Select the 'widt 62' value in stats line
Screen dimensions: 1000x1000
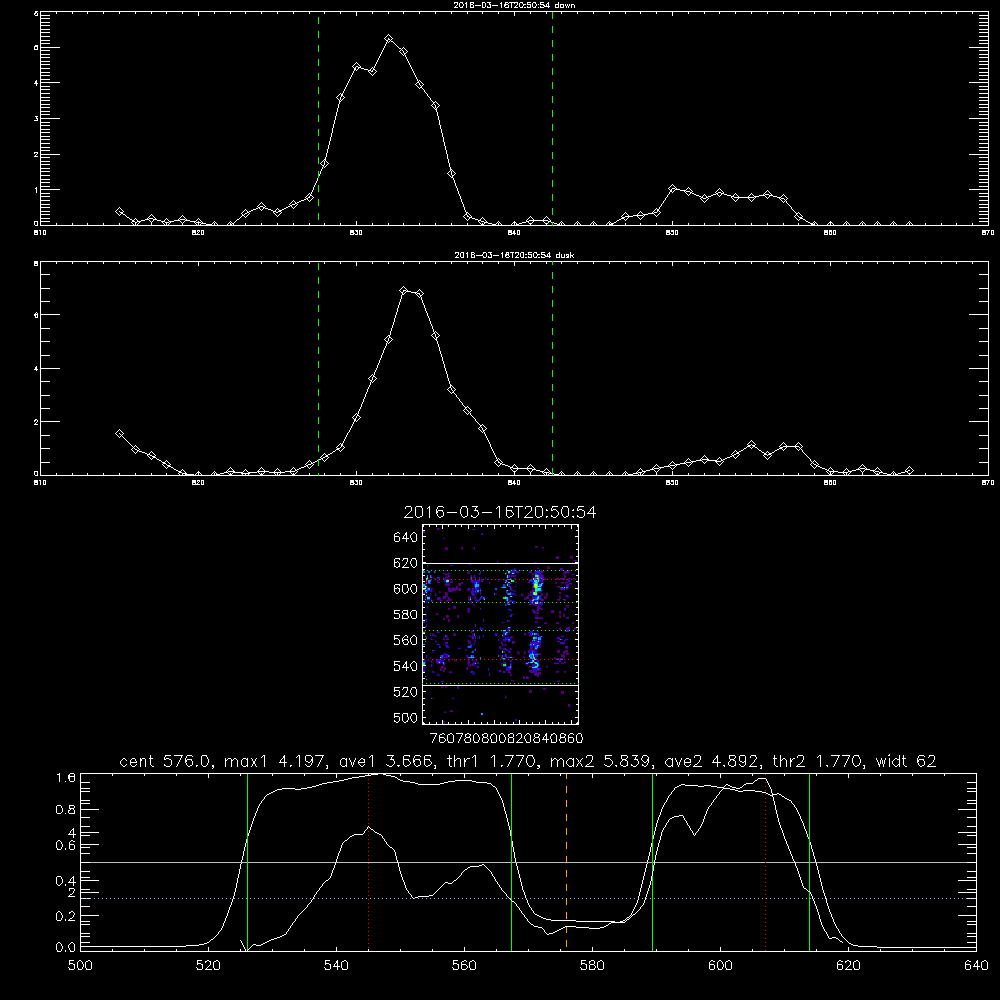click(x=906, y=761)
